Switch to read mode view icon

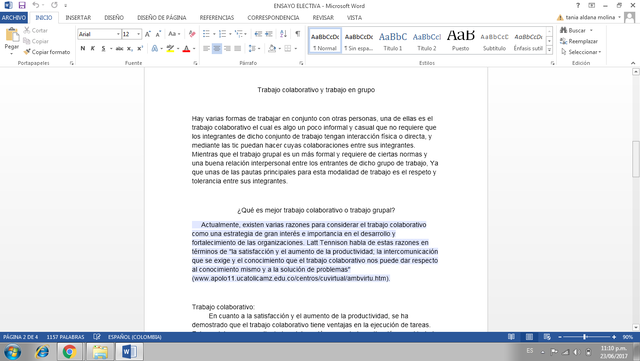coord(511,337)
